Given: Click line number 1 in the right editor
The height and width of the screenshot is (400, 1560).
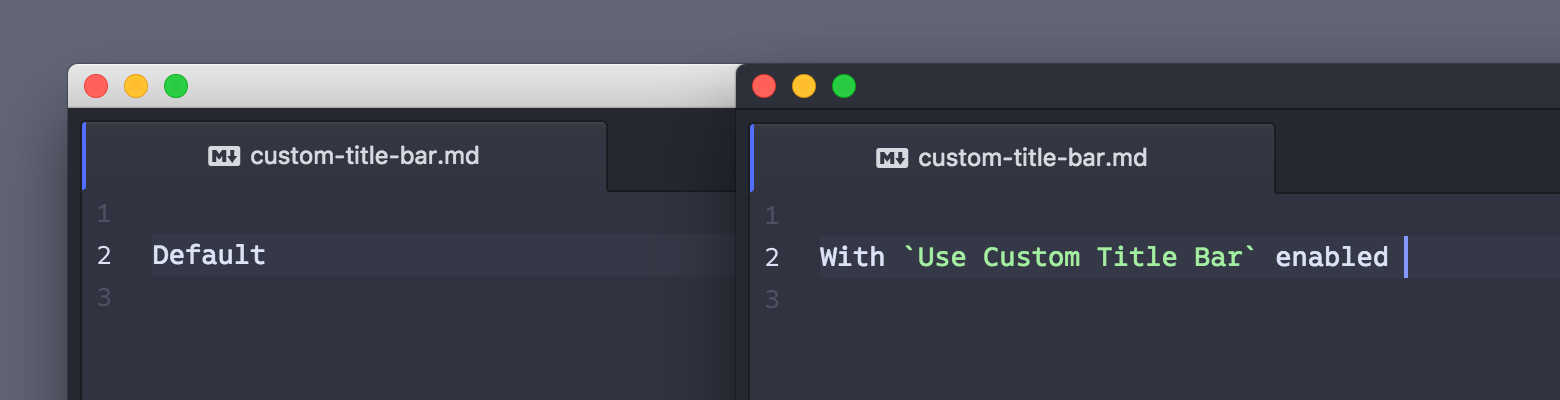Looking at the screenshot, I should coord(771,216).
